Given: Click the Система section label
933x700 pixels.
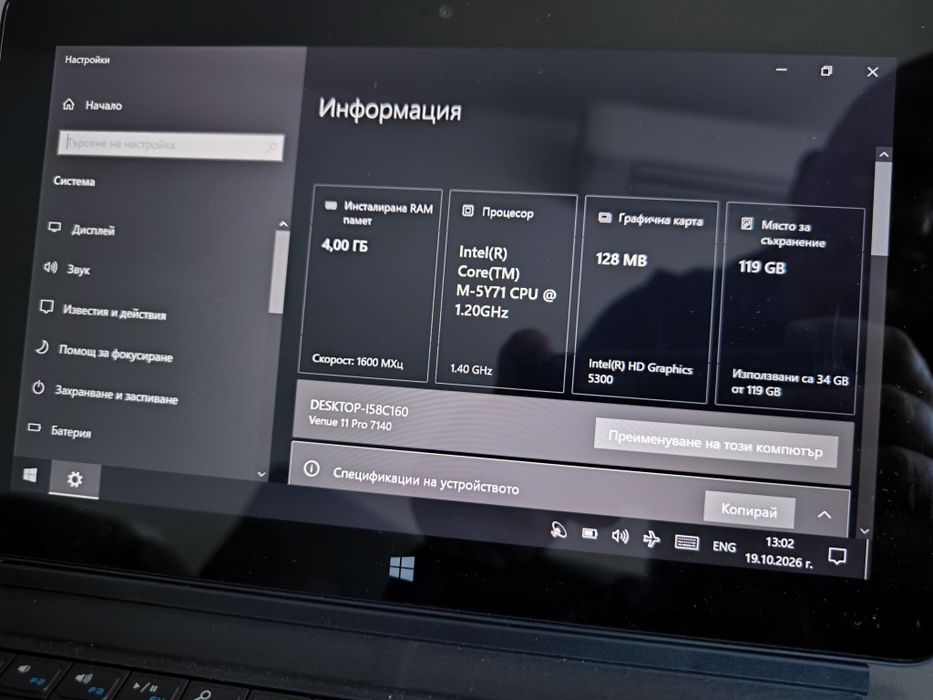Looking at the screenshot, I should pyautogui.click(x=74, y=181).
